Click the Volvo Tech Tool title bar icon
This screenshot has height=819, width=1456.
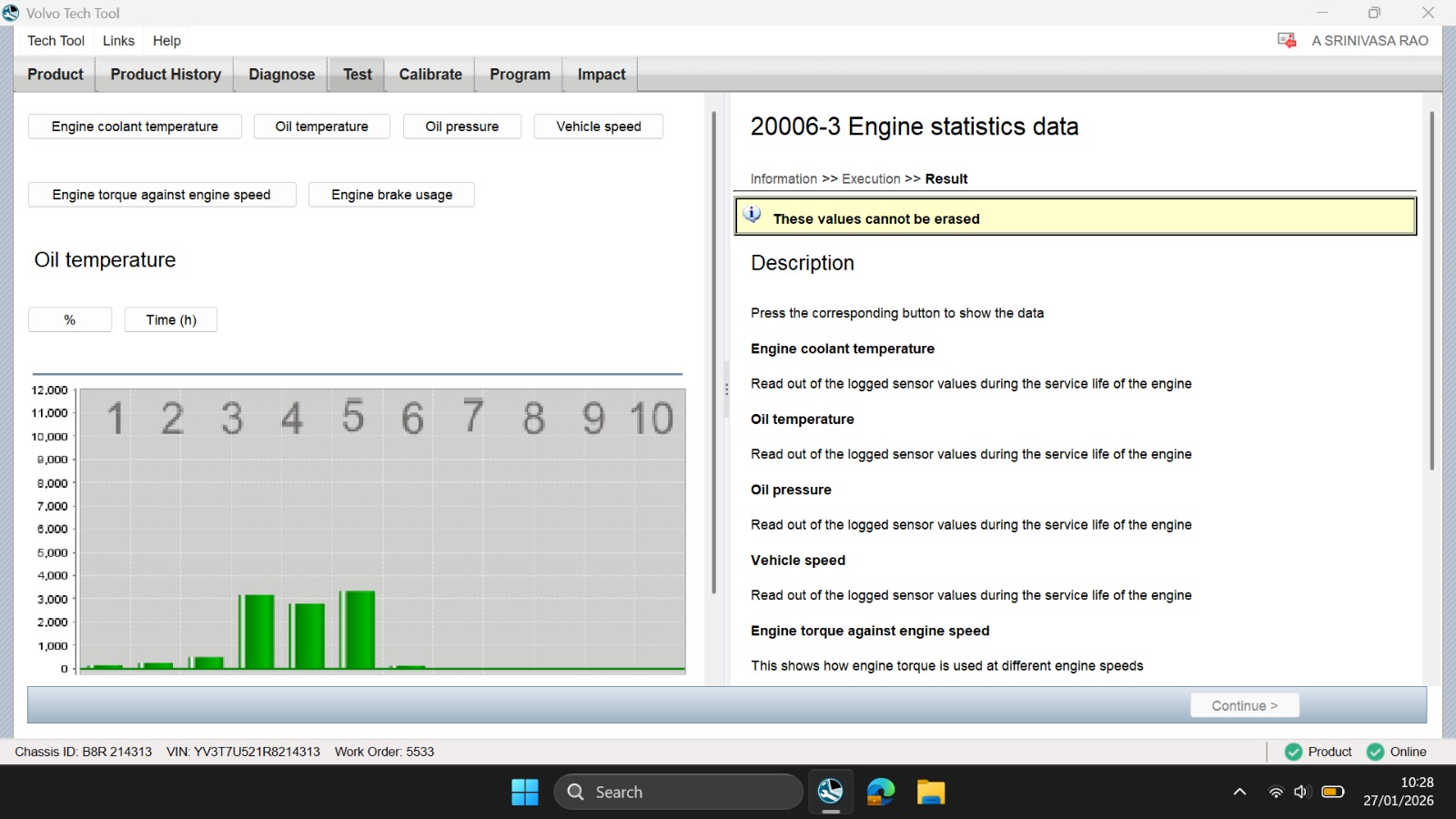click(x=11, y=13)
